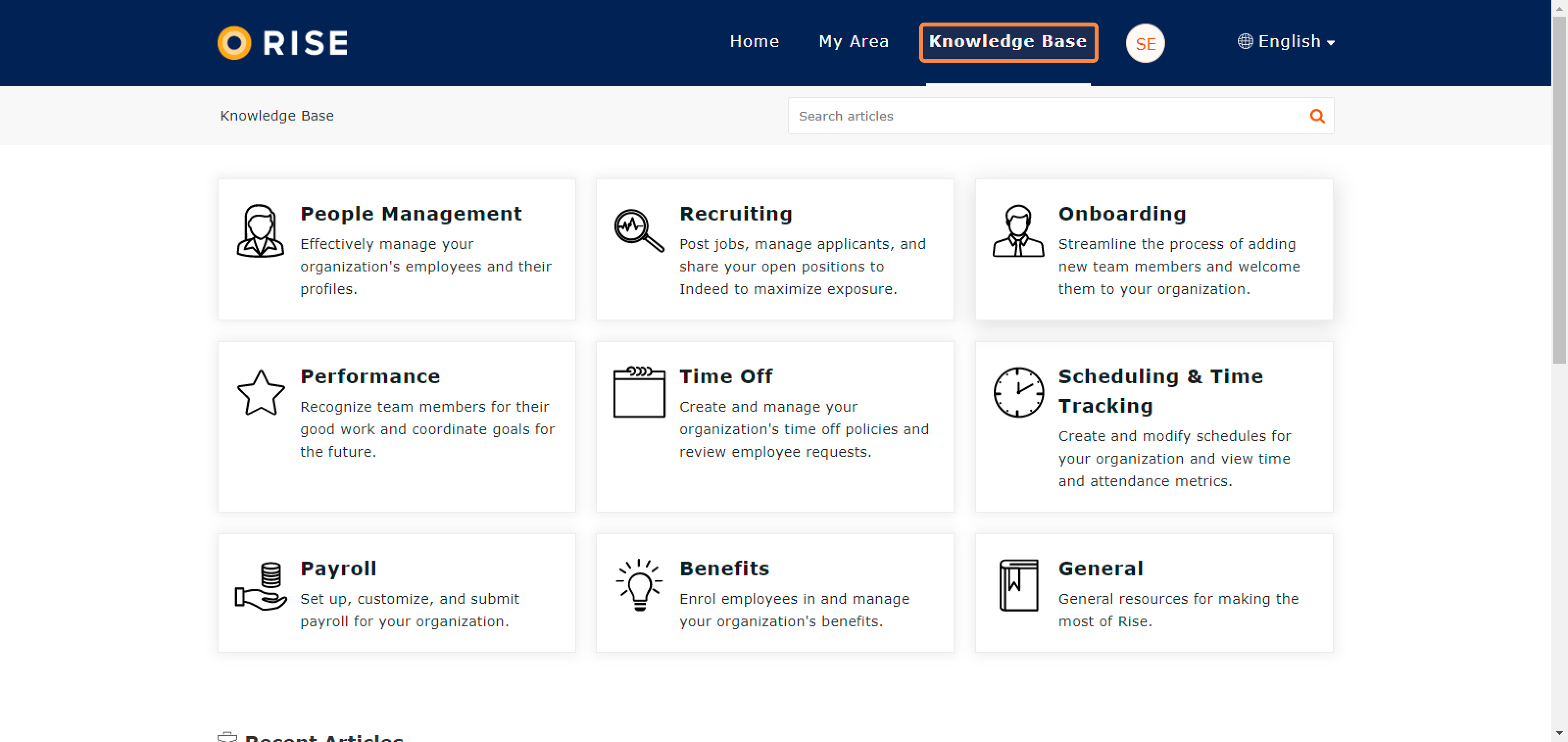Click text 'Enrol employees in and manage'
This screenshot has height=742, width=1568.
coord(794,599)
